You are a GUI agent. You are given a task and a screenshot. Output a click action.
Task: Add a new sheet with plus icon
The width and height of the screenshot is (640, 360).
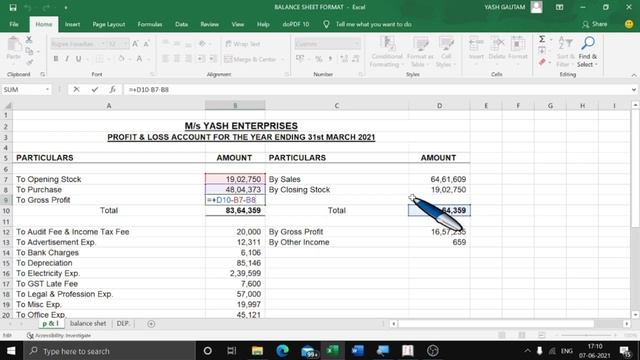[x=151, y=324]
